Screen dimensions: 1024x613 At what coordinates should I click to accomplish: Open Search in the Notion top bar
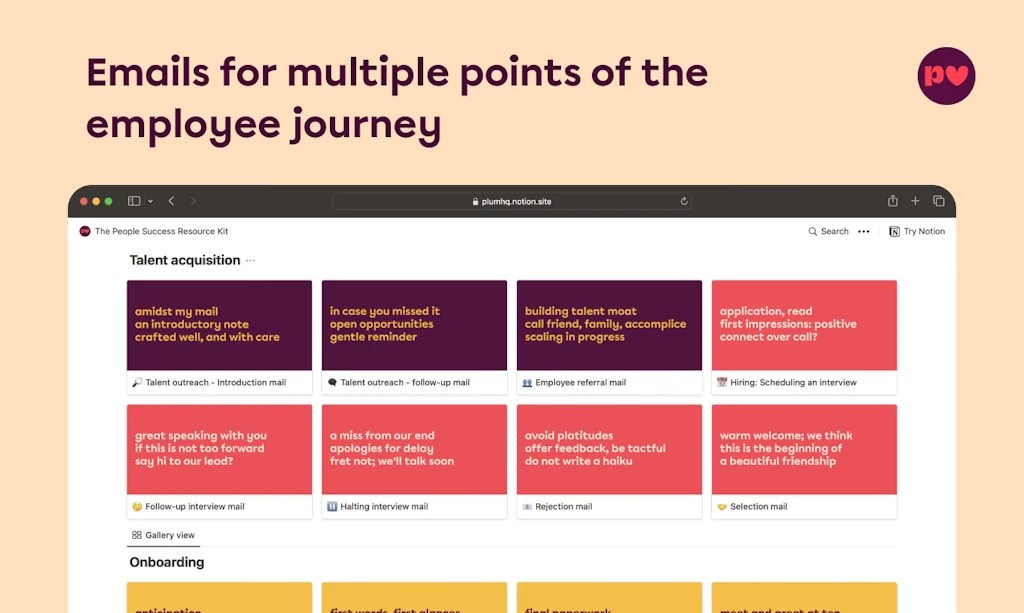pos(828,231)
